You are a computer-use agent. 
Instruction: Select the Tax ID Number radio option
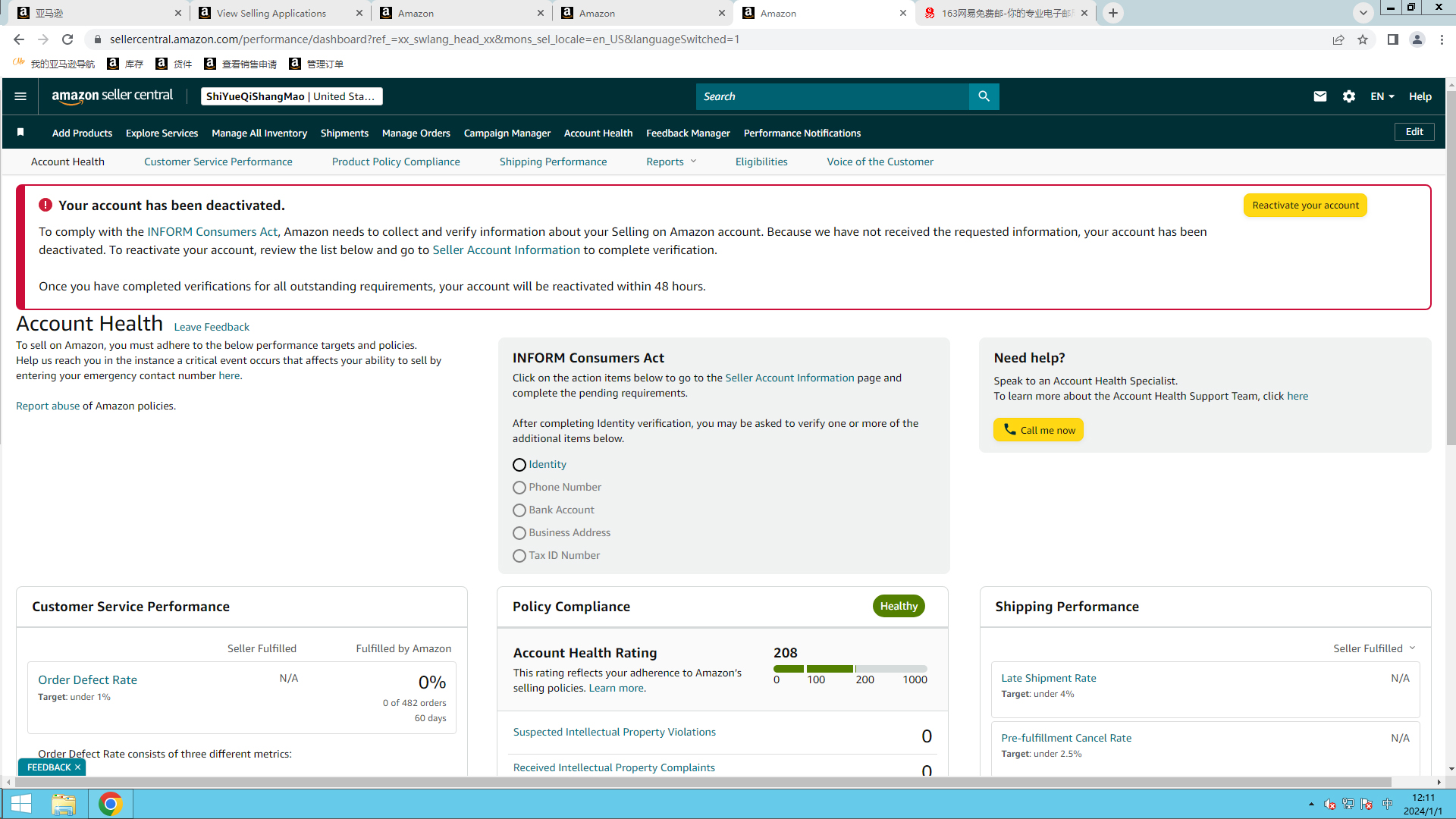point(519,556)
